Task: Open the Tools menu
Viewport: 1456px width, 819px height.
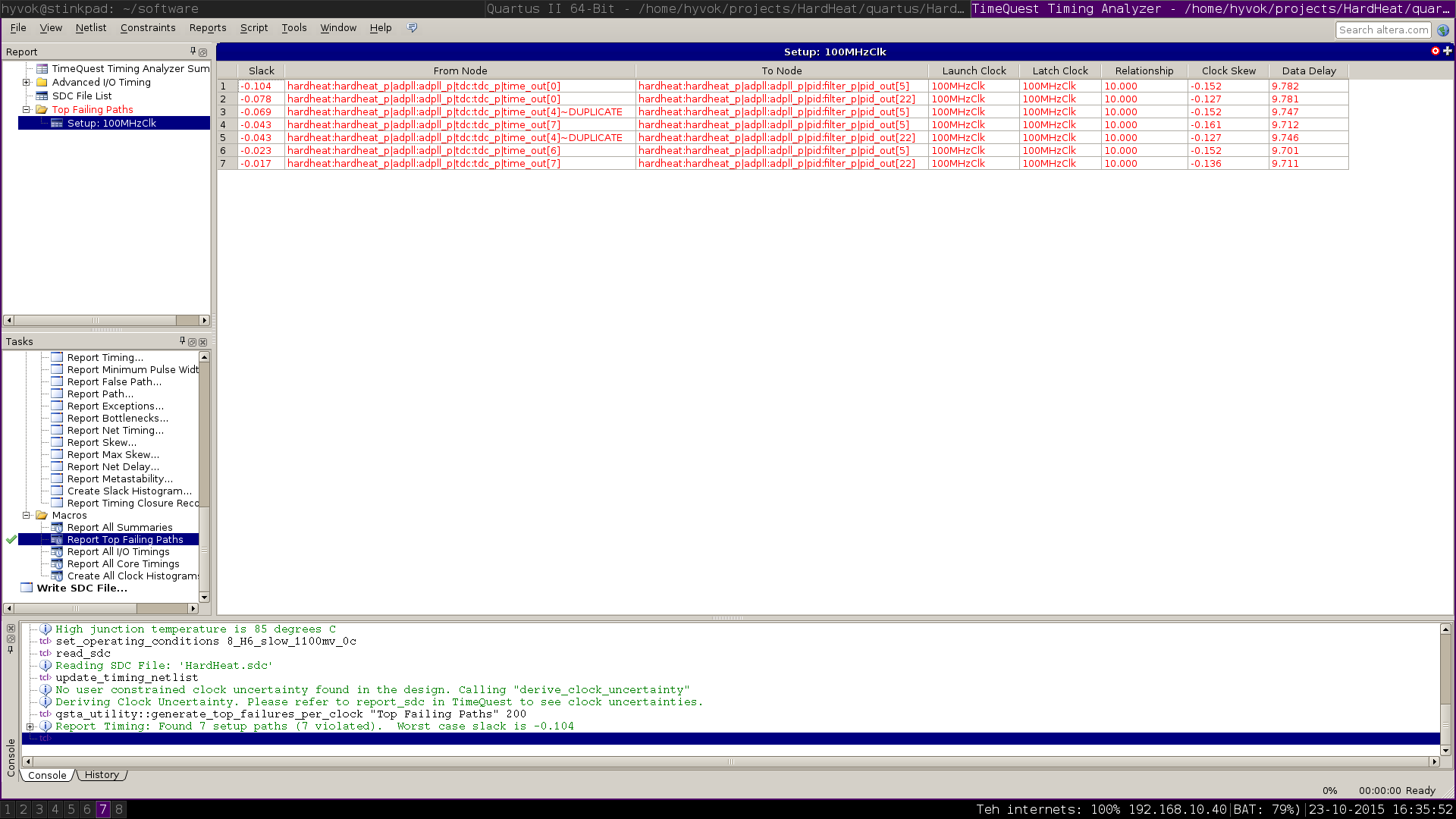Action: [x=294, y=27]
